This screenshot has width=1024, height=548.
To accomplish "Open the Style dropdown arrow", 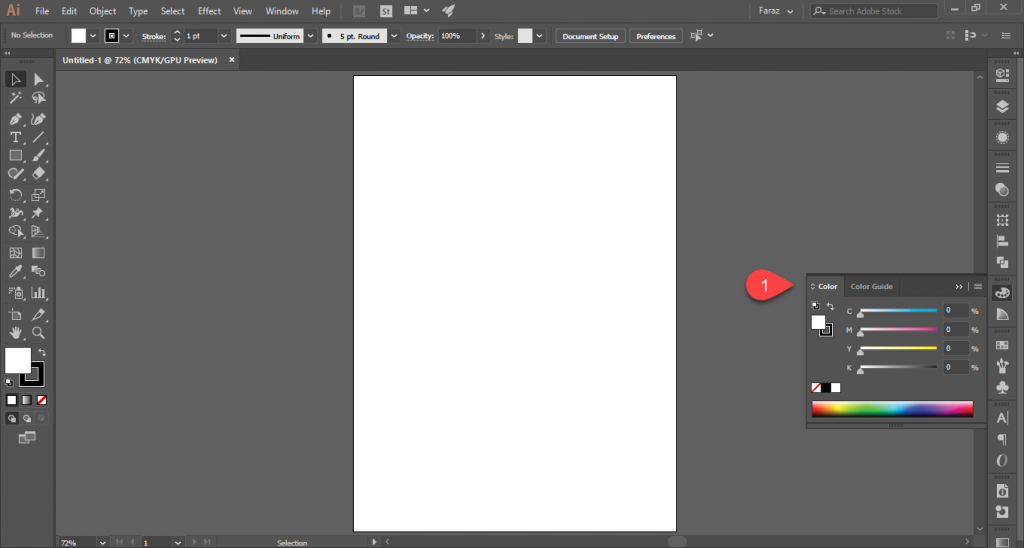I will click(x=539, y=36).
